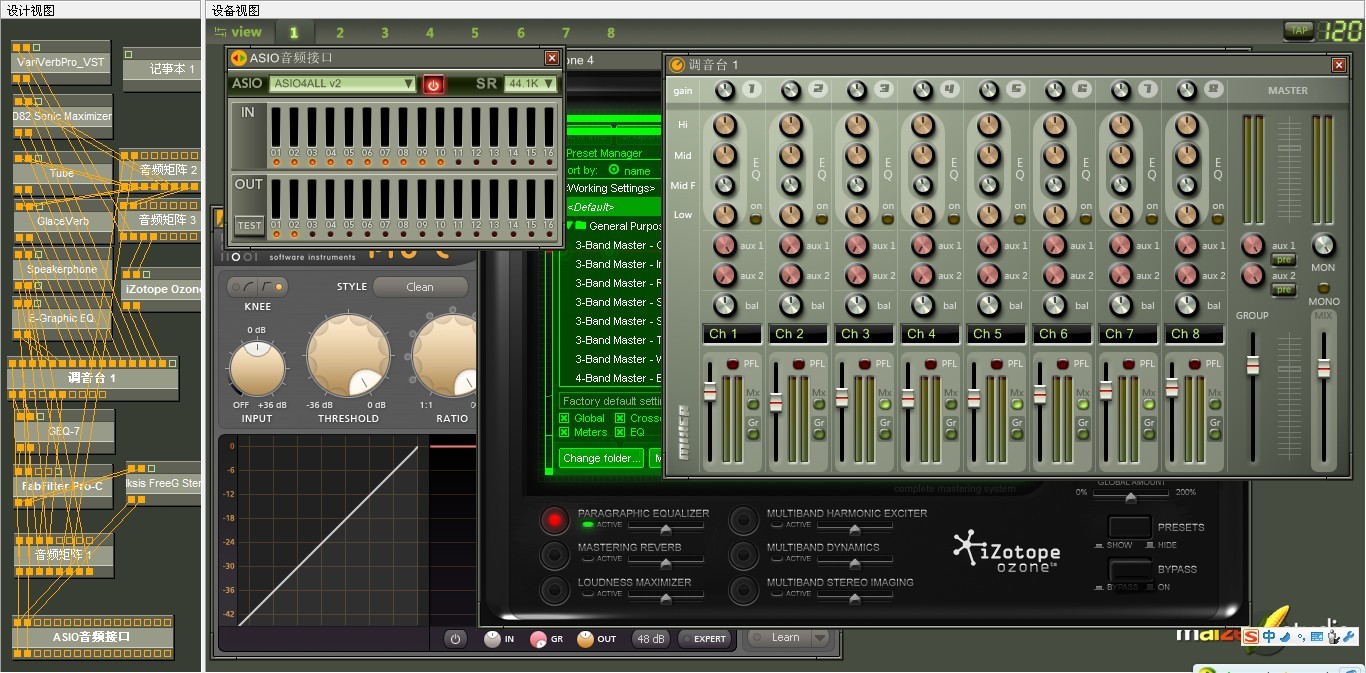Screen dimensions: 1366x673
Task: Toggle Ch 2 Mx routing button
Action: pos(820,405)
